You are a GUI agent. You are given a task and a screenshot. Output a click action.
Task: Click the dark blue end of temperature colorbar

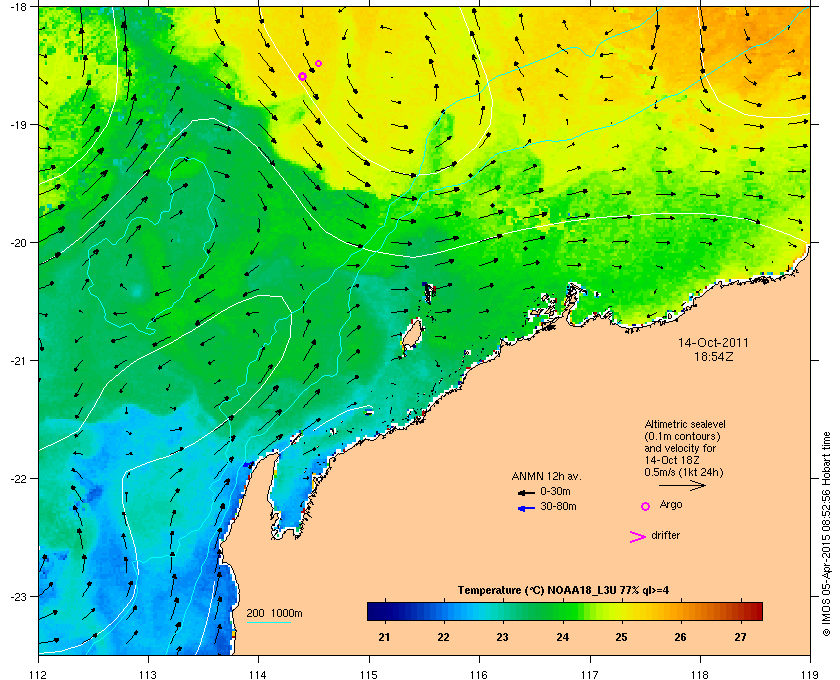[x=375, y=611]
